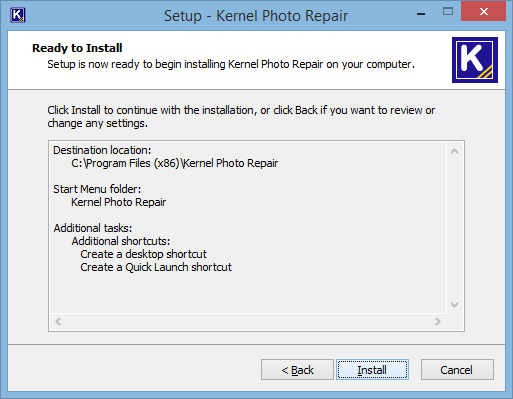Start installation with the Install button
The width and height of the screenshot is (513, 399).
click(372, 370)
